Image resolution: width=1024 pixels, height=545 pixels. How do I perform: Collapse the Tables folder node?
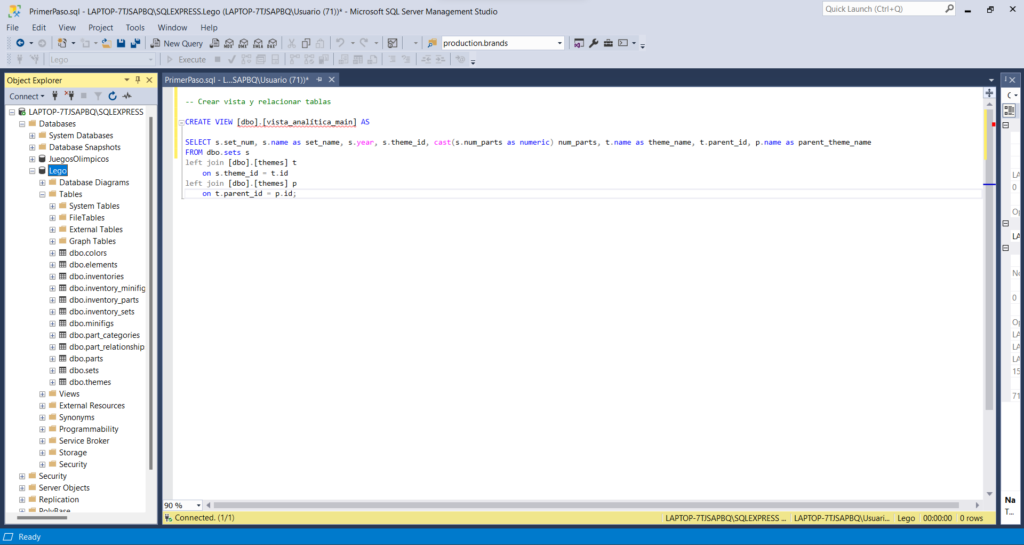point(42,194)
